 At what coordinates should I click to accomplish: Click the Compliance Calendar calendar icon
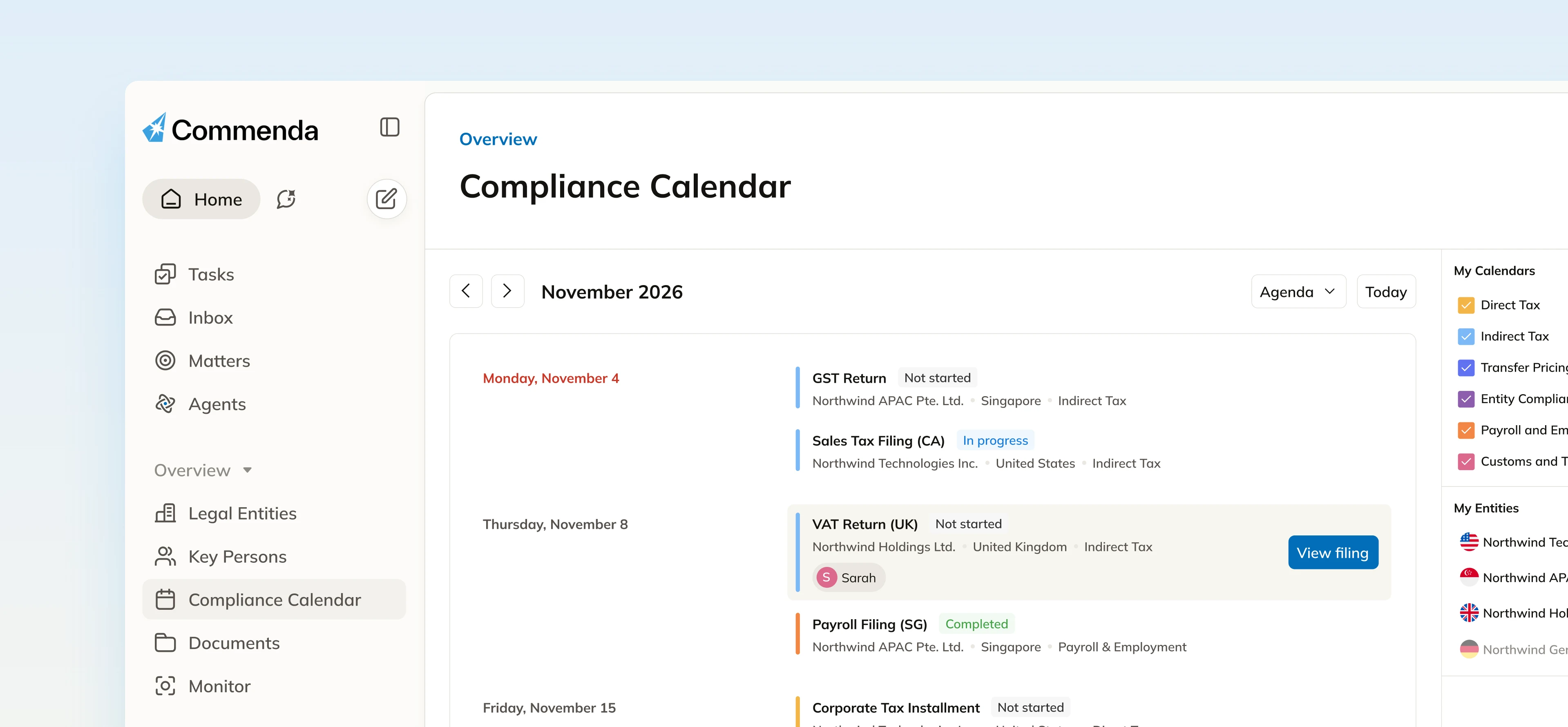tap(165, 600)
